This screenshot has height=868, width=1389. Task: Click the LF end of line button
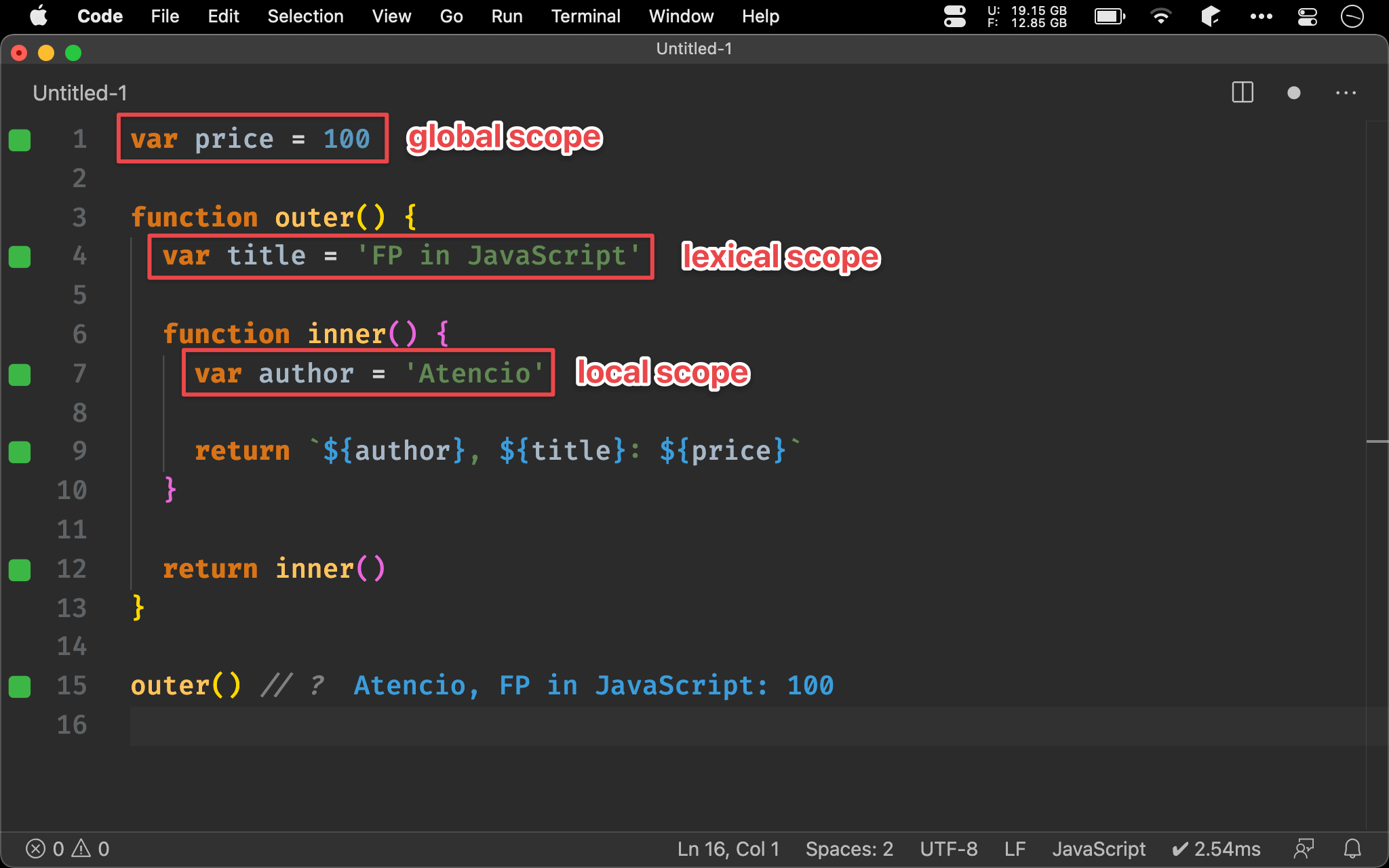tap(1015, 848)
